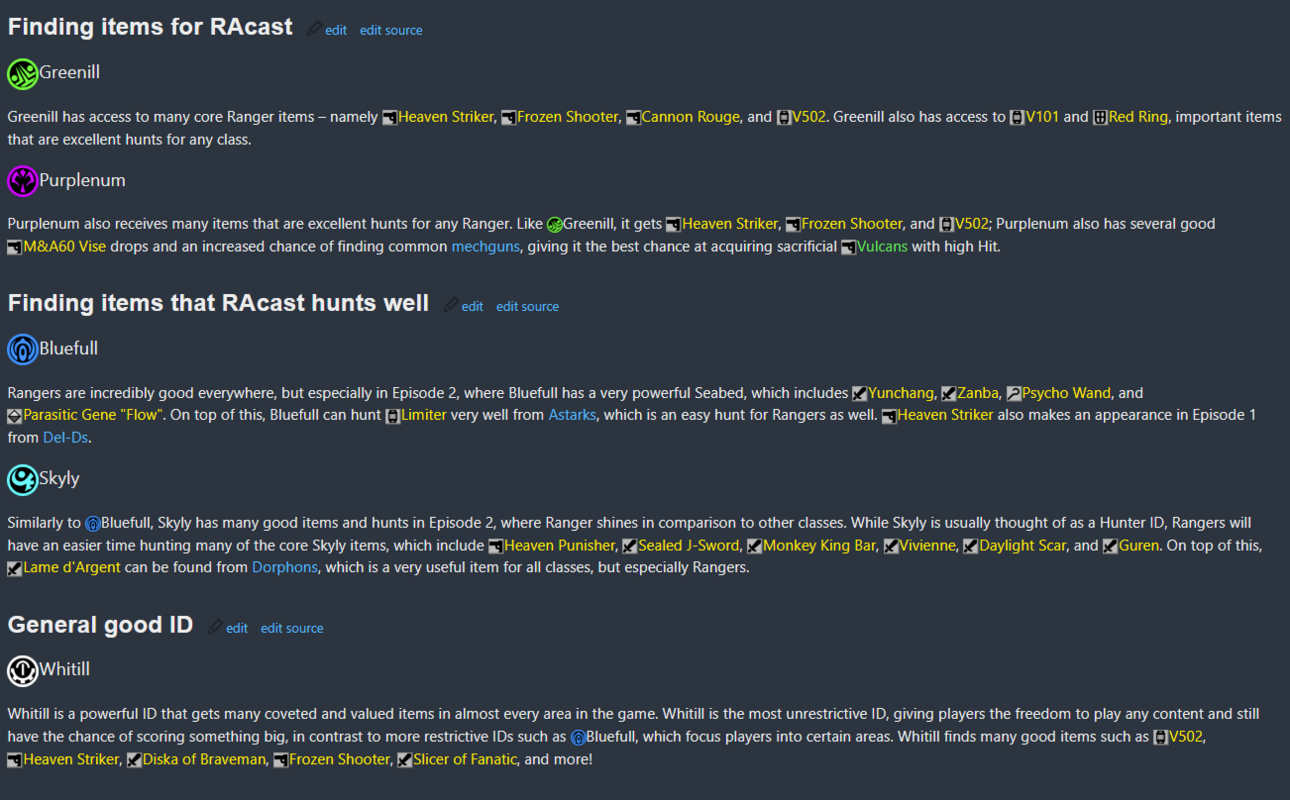Click the cyan Skyly section ID icon
Image resolution: width=1290 pixels, height=800 pixels.
(x=22, y=479)
